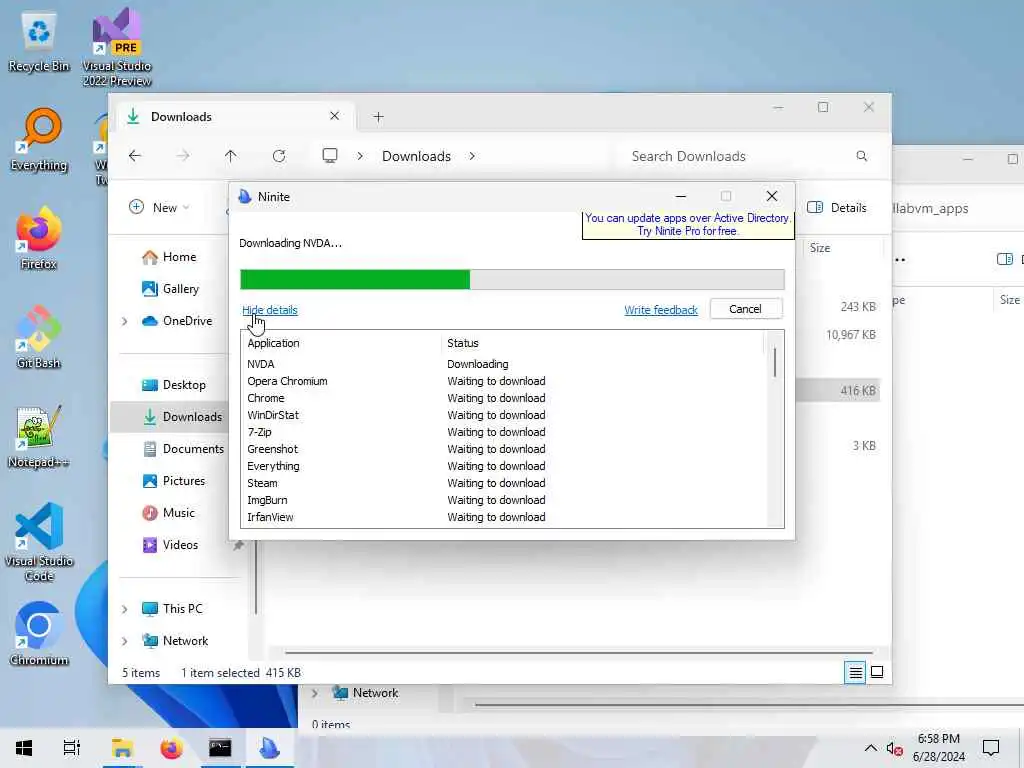Expand Network node in the background window
Screen dimensions: 1024x768
[x=315, y=693]
